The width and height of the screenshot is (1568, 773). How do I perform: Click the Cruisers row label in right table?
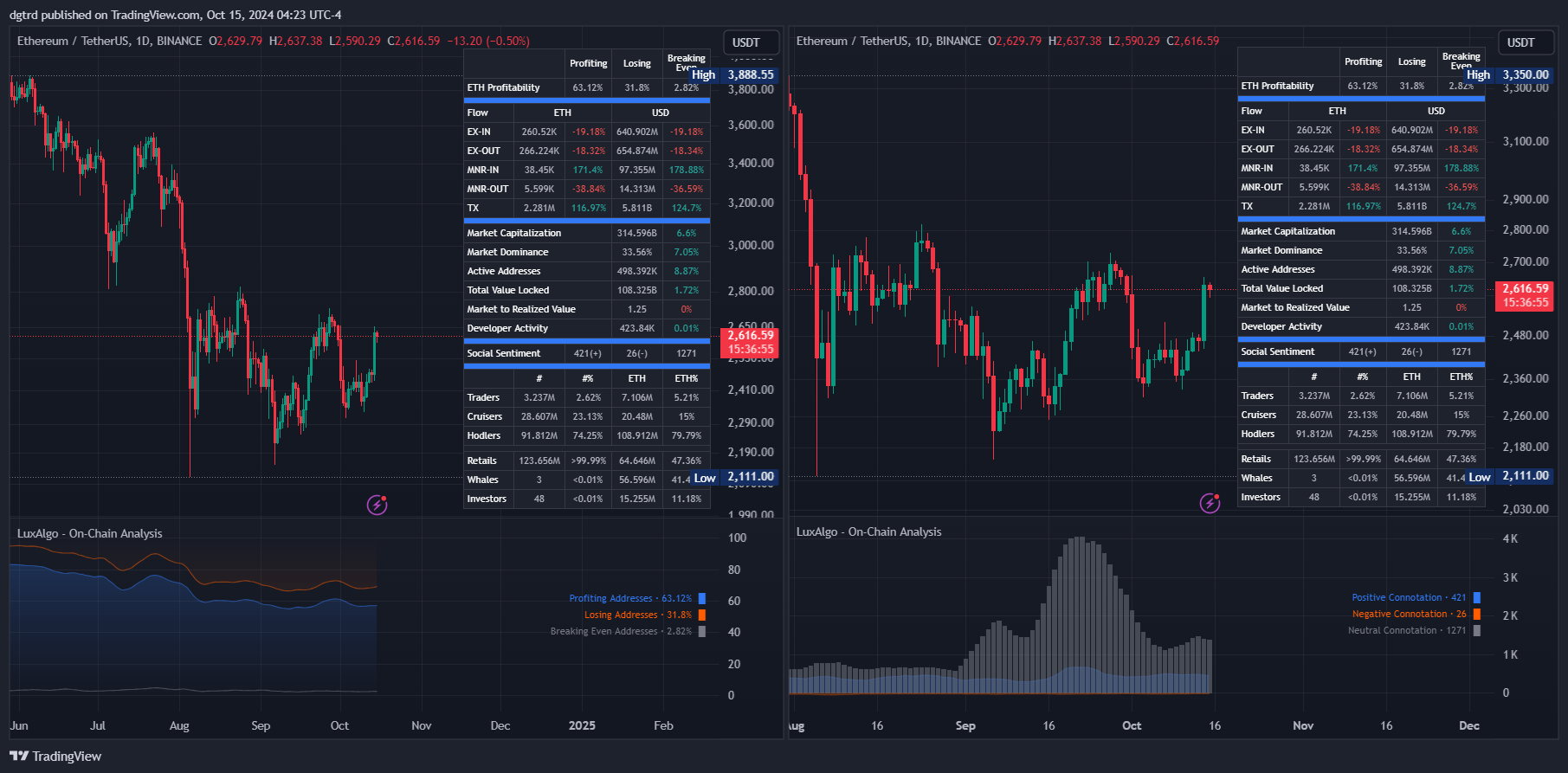point(1259,415)
